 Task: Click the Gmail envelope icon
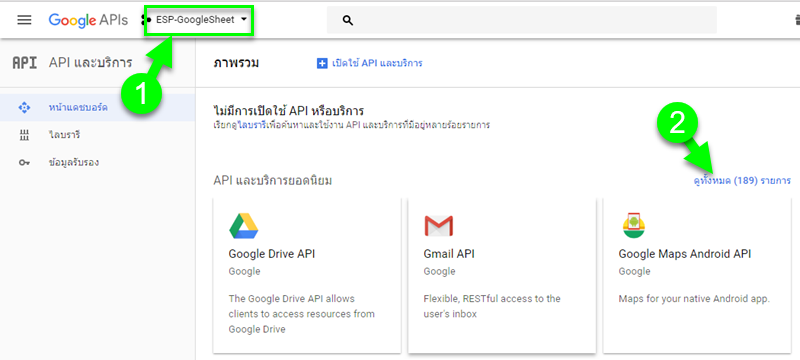coord(438,226)
